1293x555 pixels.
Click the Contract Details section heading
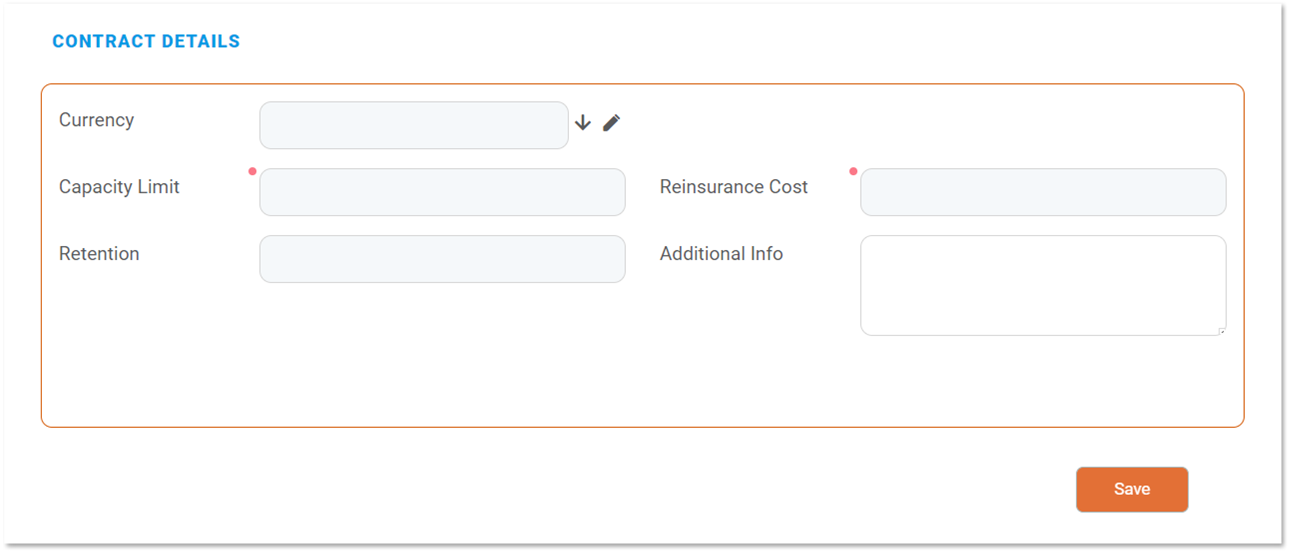tap(146, 42)
